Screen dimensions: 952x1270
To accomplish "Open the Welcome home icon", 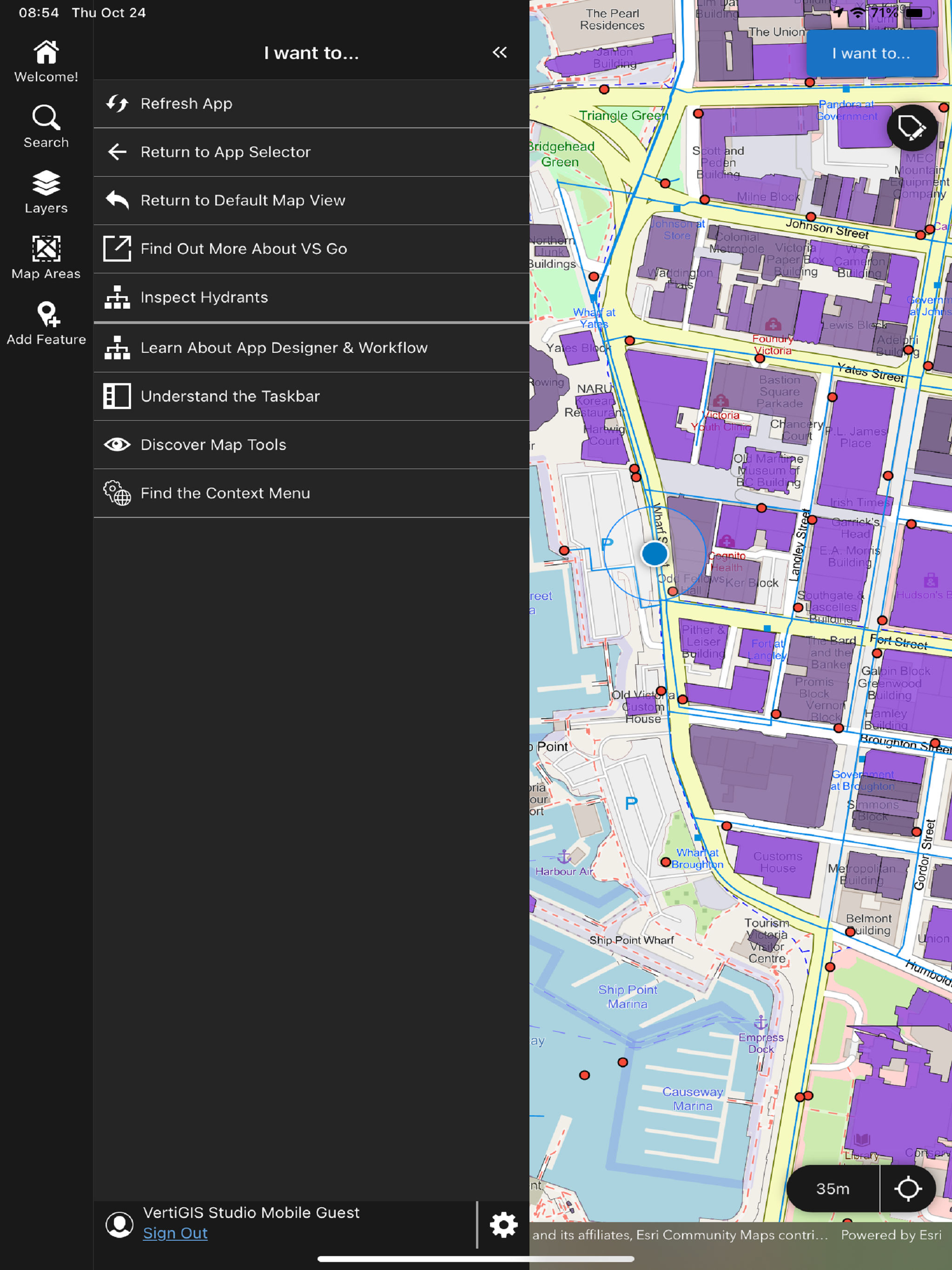I will pos(46,61).
